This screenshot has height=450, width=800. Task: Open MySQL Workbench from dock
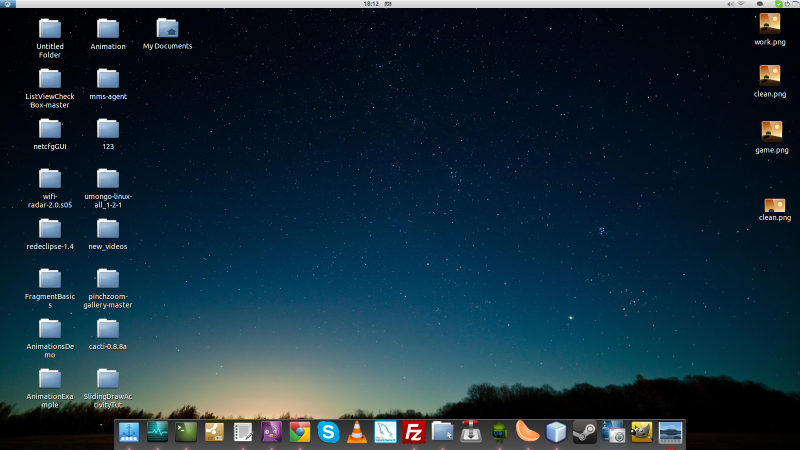coord(385,432)
